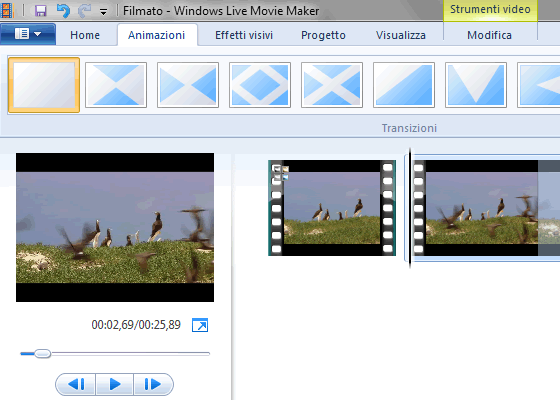
Task: Select the first clip in the storyboard
Action: 332,208
